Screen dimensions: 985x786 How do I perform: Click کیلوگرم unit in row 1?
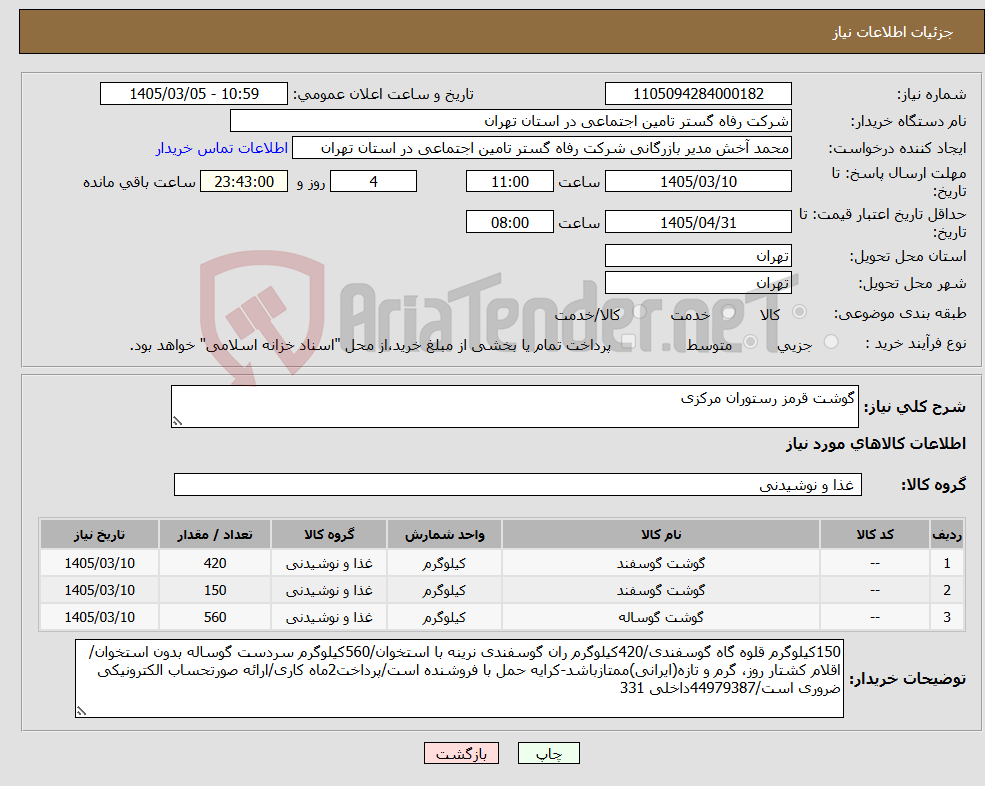pos(444,563)
